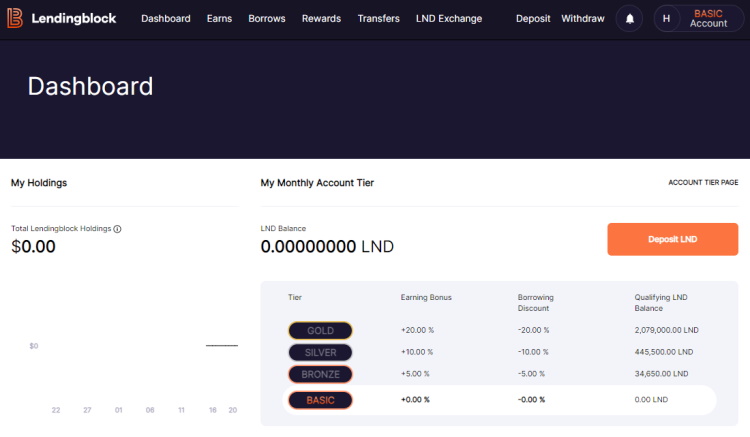This screenshot has height=437, width=750.
Task: Click the H user avatar
Action: coord(666,19)
